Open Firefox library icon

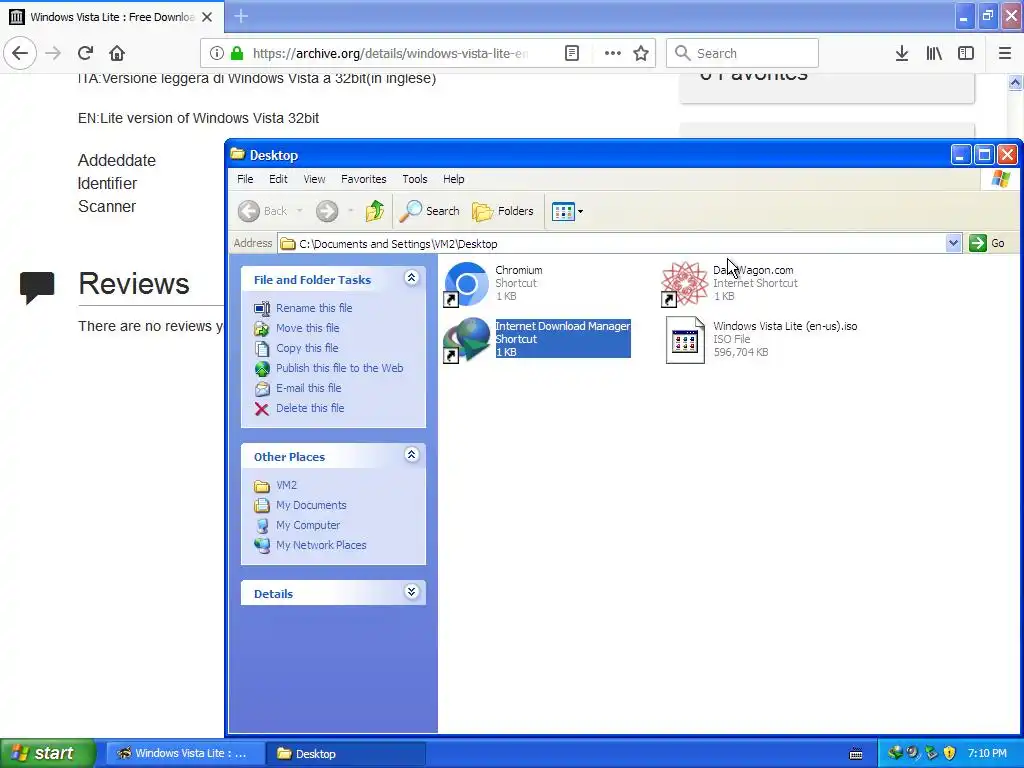point(934,53)
